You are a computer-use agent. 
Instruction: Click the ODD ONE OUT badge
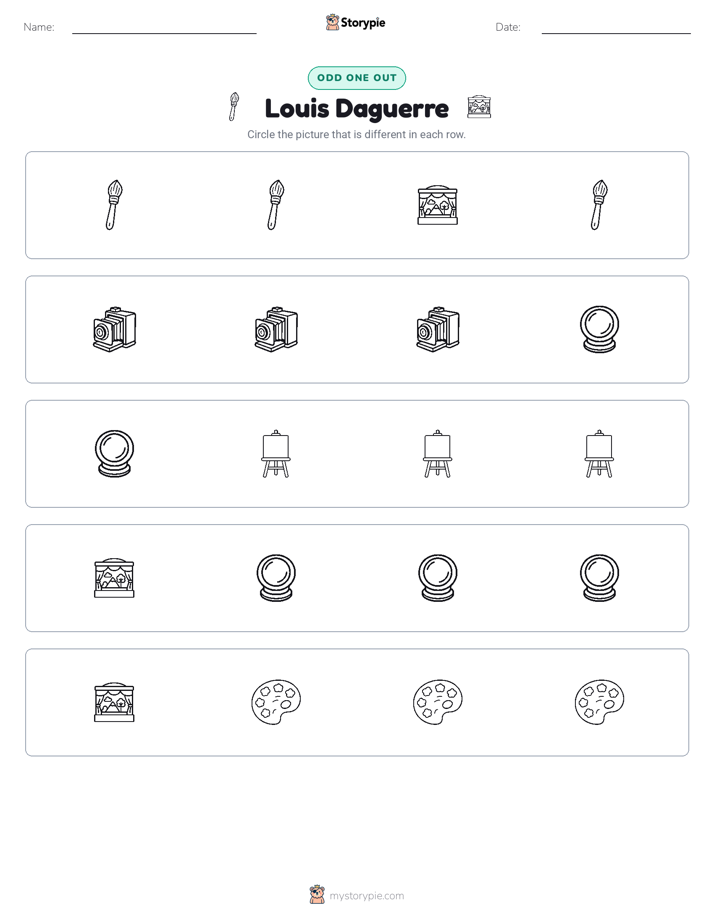pos(357,78)
